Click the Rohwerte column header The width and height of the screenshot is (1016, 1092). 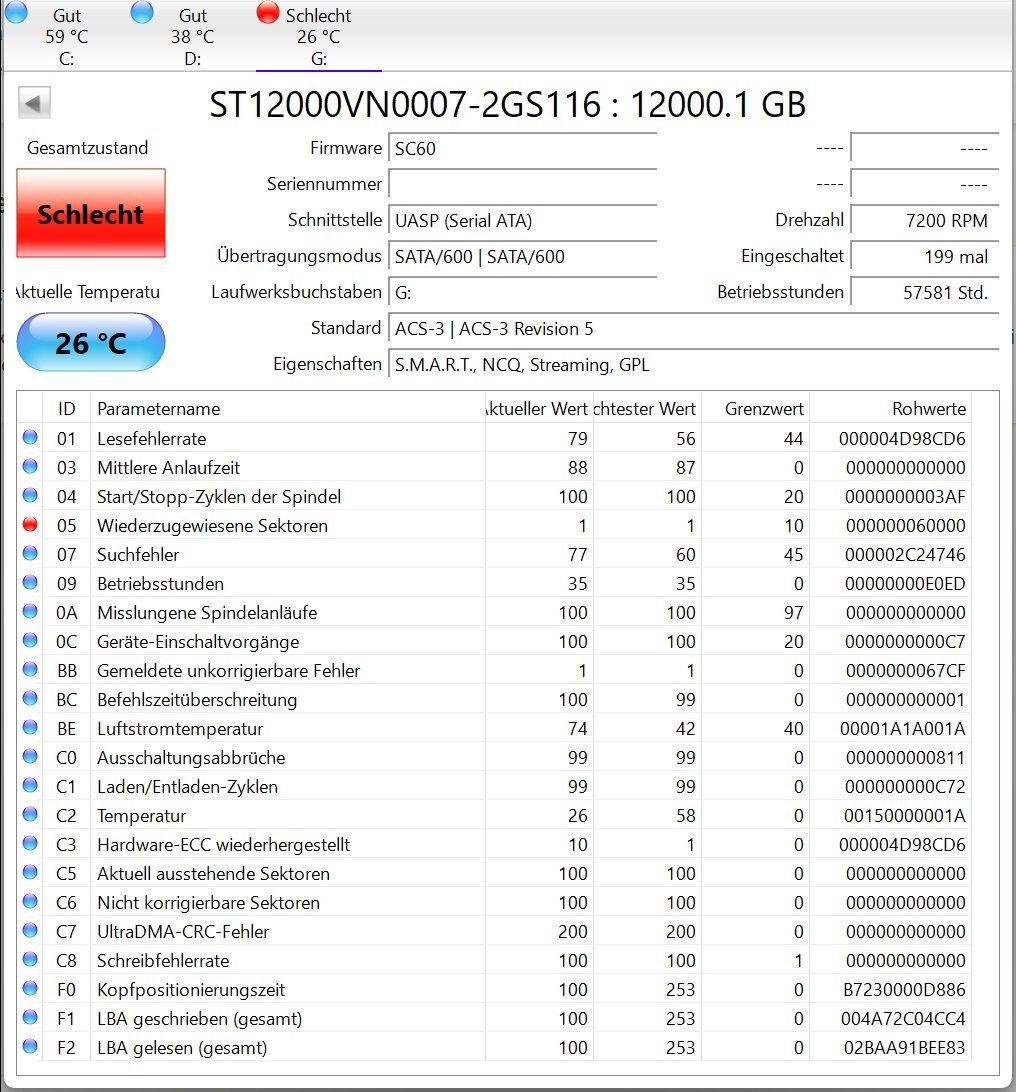point(891,408)
